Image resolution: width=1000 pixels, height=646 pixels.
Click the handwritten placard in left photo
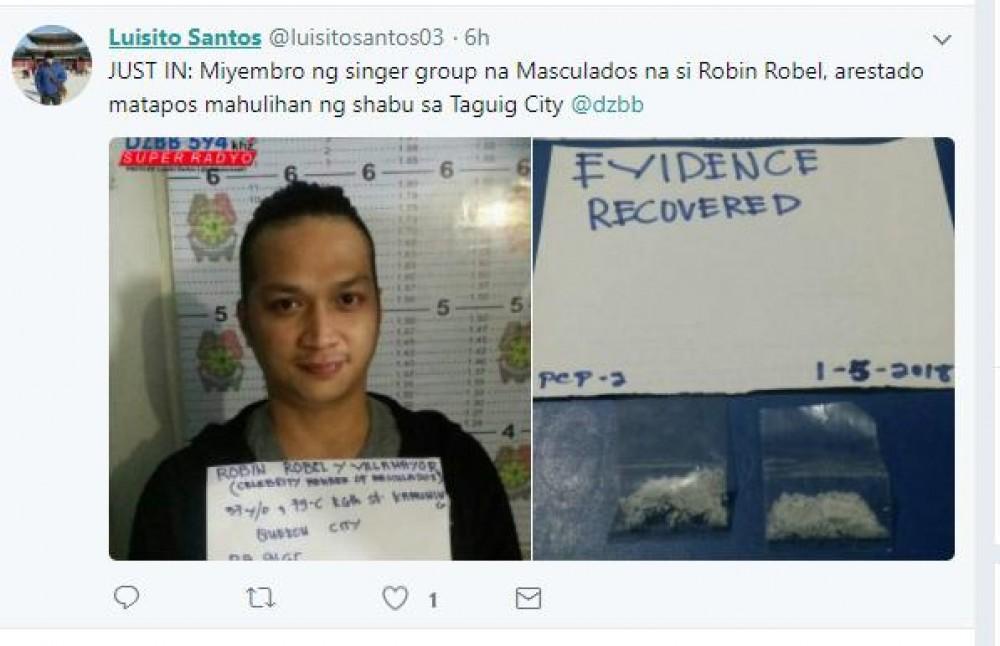[x=328, y=509]
